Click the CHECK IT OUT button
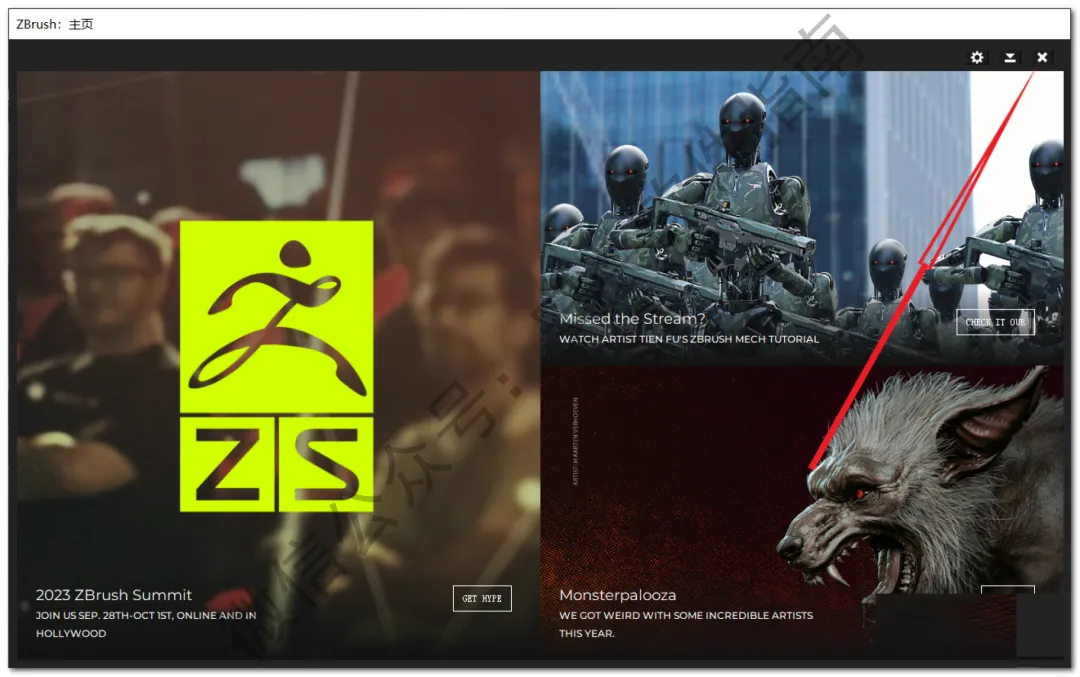1080x677 pixels. [995, 322]
